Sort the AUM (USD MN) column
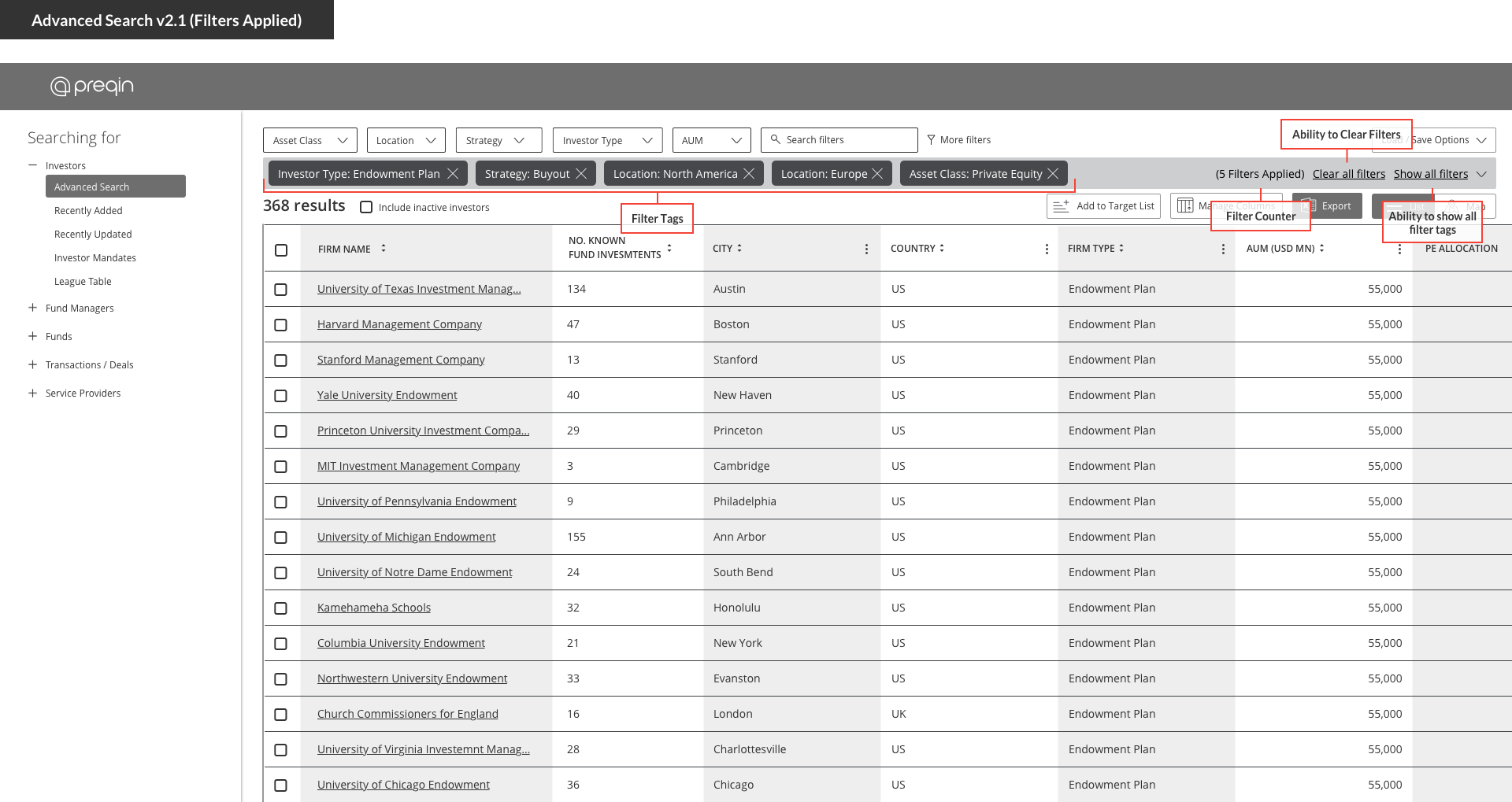 coord(1321,248)
